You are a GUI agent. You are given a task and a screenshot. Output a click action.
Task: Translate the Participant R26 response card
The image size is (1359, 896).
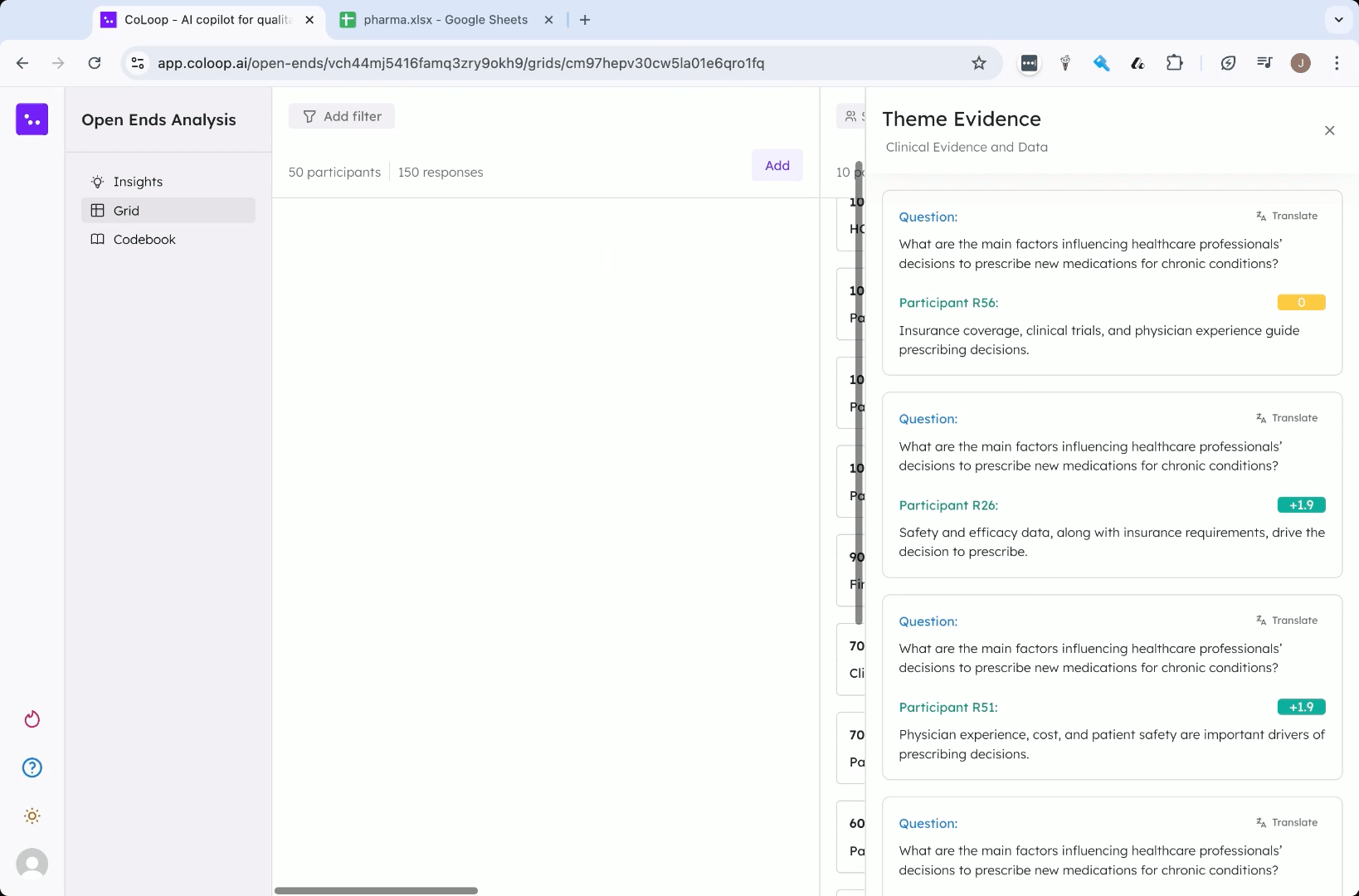[x=1287, y=418]
